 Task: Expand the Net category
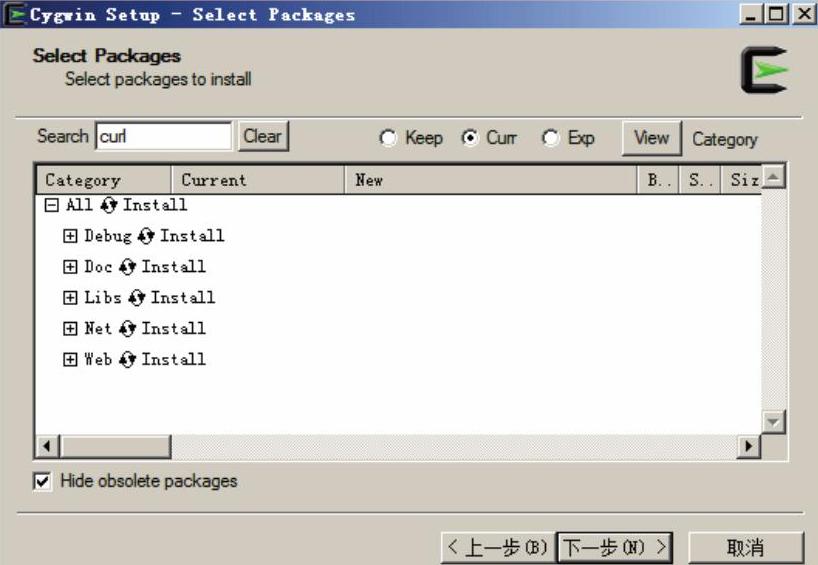70,328
